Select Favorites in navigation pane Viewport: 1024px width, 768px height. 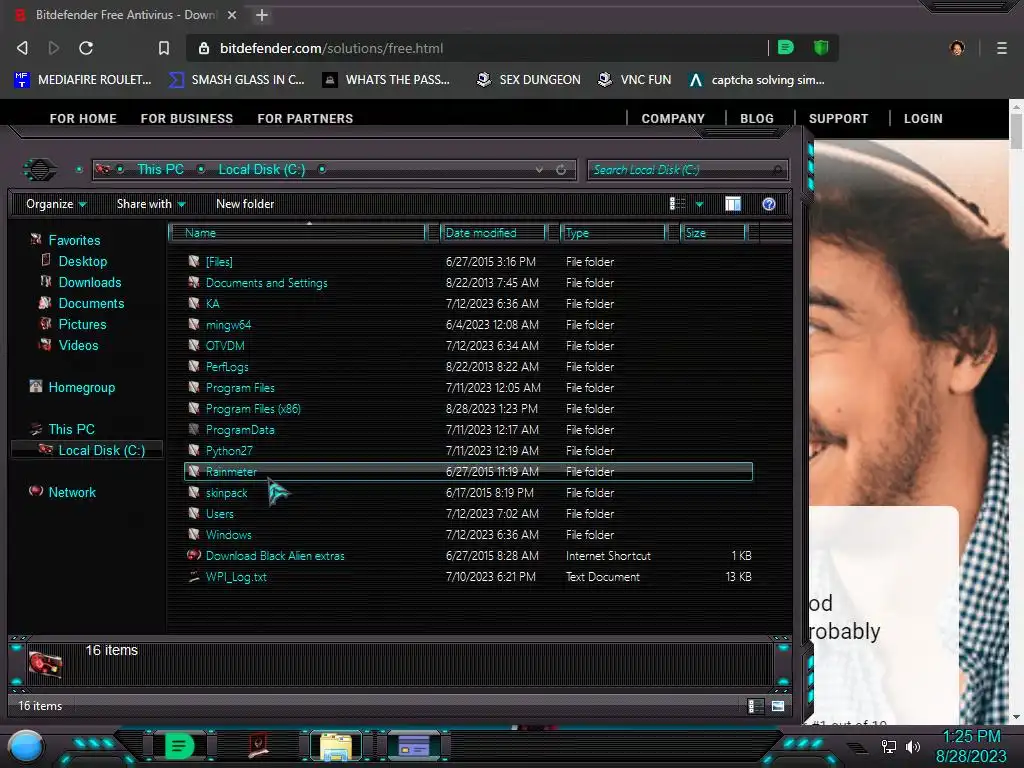click(x=74, y=240)
